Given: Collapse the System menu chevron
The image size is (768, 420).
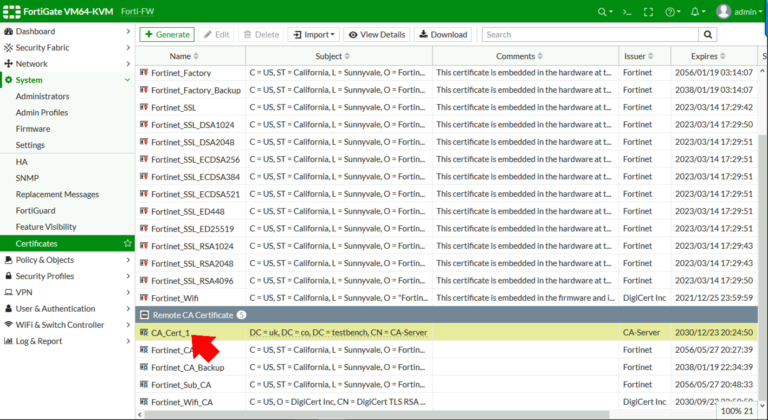Looking at the screenshot, I should tap(127, 80).
